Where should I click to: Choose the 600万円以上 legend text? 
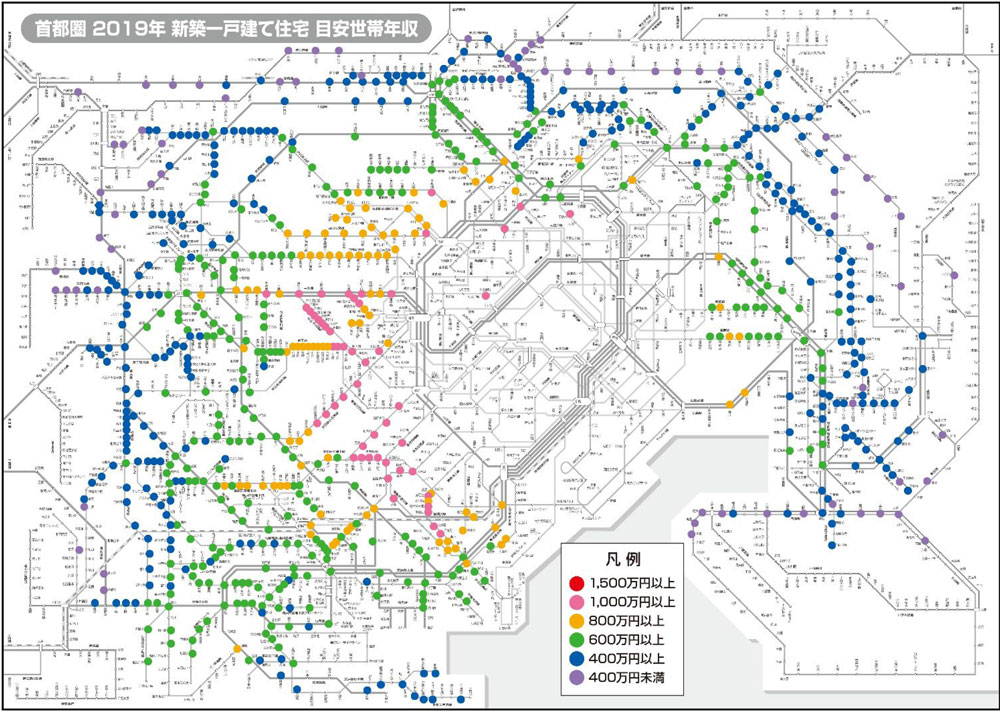coord(625,641)
